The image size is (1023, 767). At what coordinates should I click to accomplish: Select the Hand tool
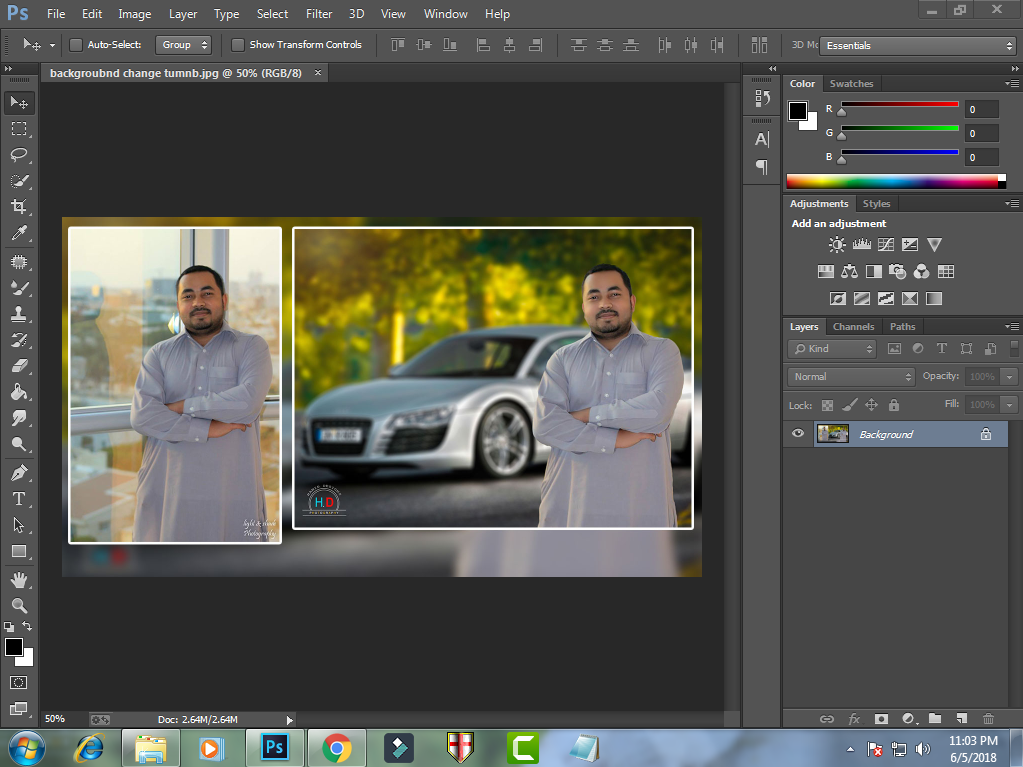(19, 580)
